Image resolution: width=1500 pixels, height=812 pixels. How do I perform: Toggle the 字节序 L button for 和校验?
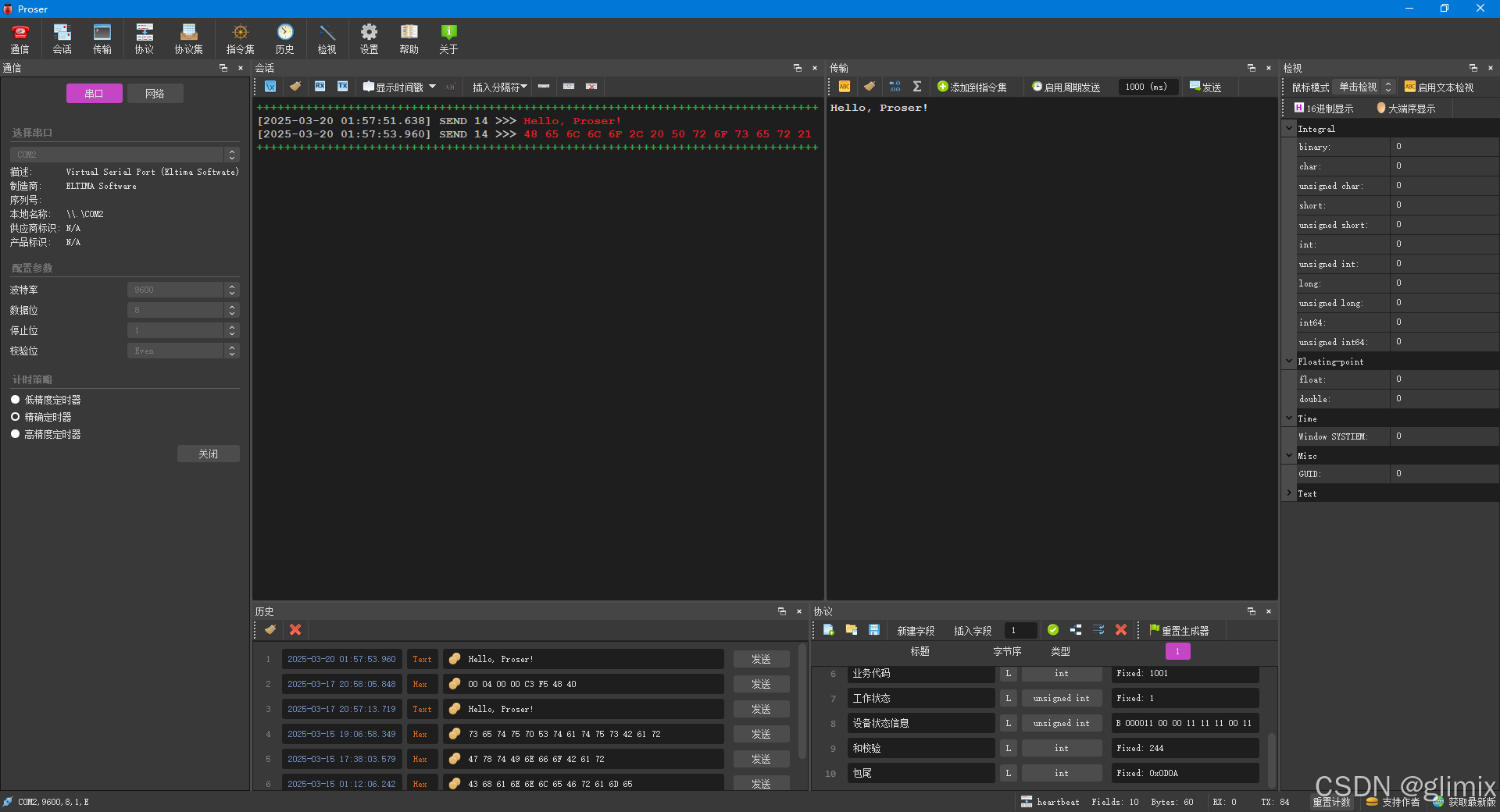pyautogui.click(x=1009, y=749)
